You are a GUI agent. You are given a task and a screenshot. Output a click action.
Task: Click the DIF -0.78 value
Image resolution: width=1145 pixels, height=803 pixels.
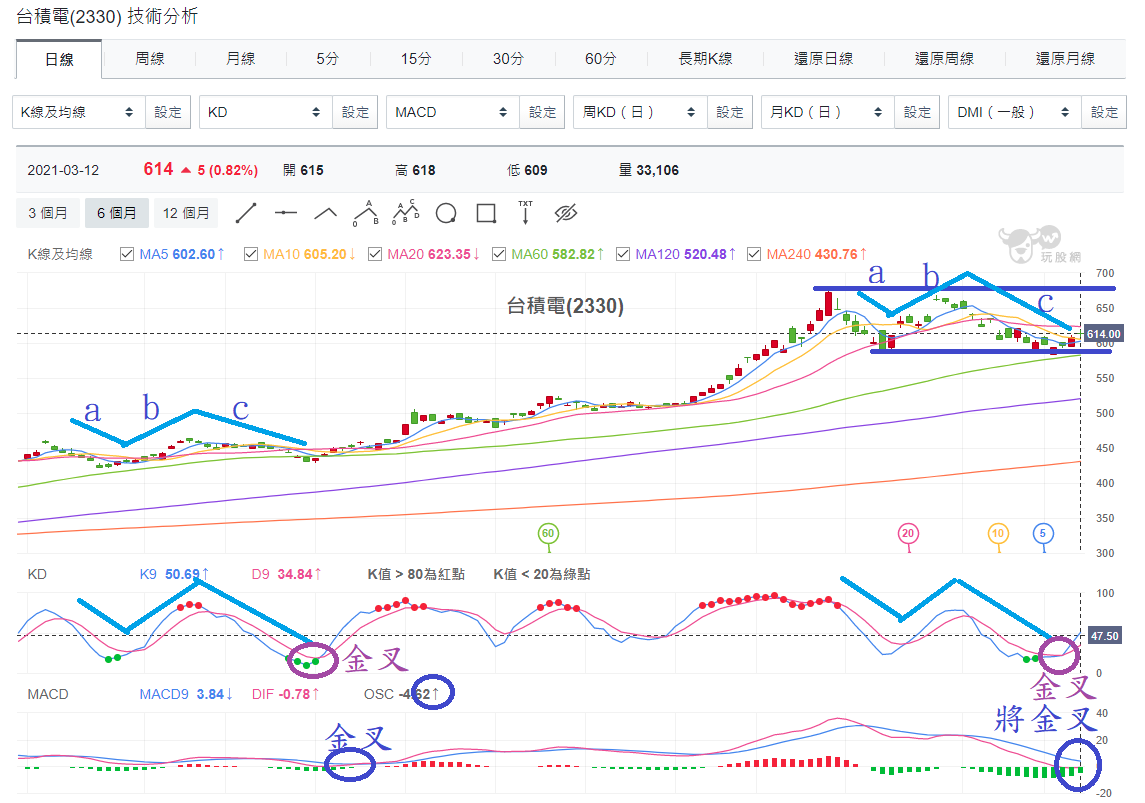[x=285, y=694]
